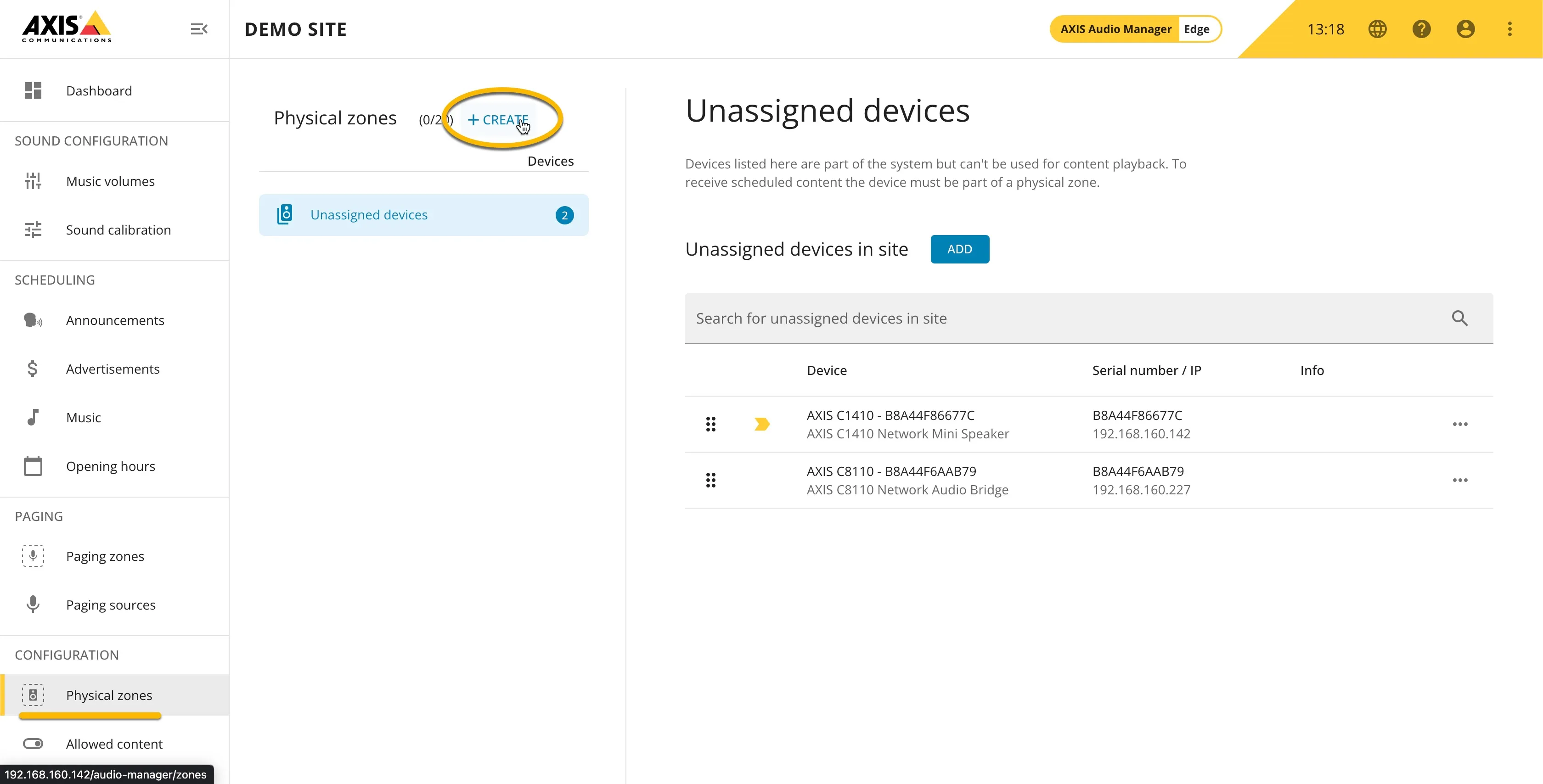
Task: Click AXIS C1410 Network Mini Speaker text
Action: tap(907, 434)
